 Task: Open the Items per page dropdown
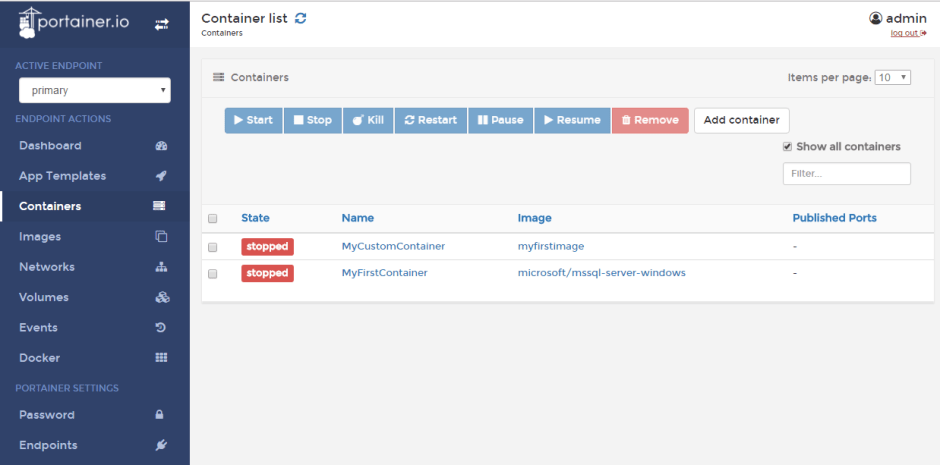pos(892,77)
